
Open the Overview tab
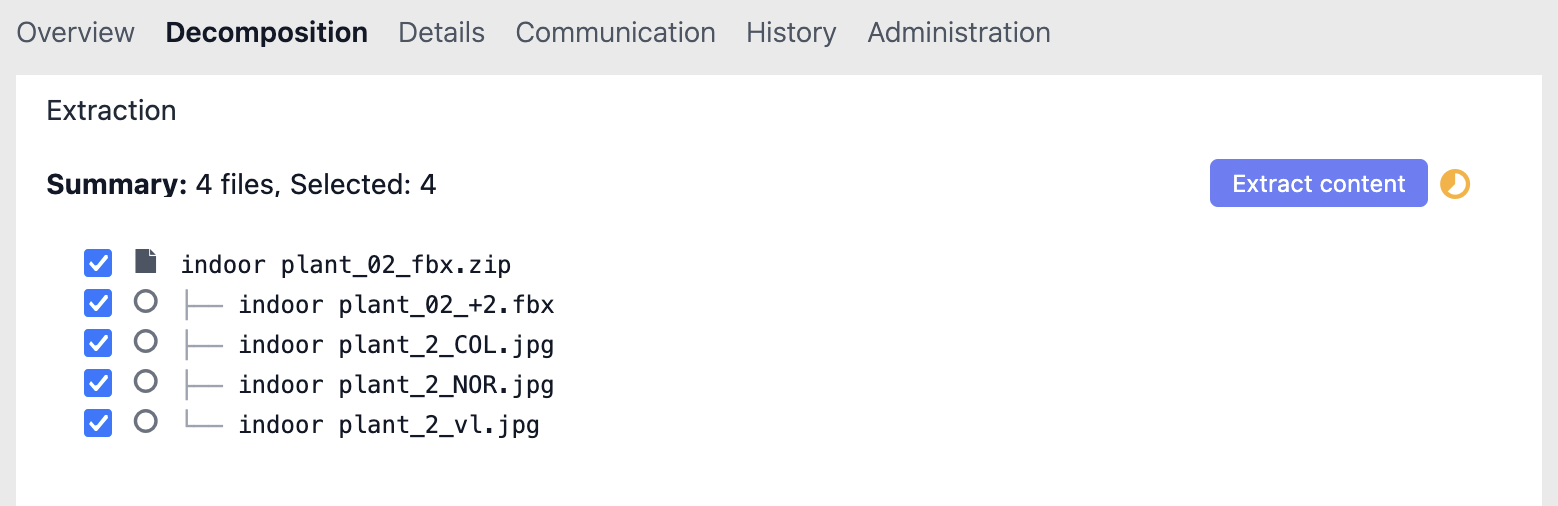tap(76, 33)
